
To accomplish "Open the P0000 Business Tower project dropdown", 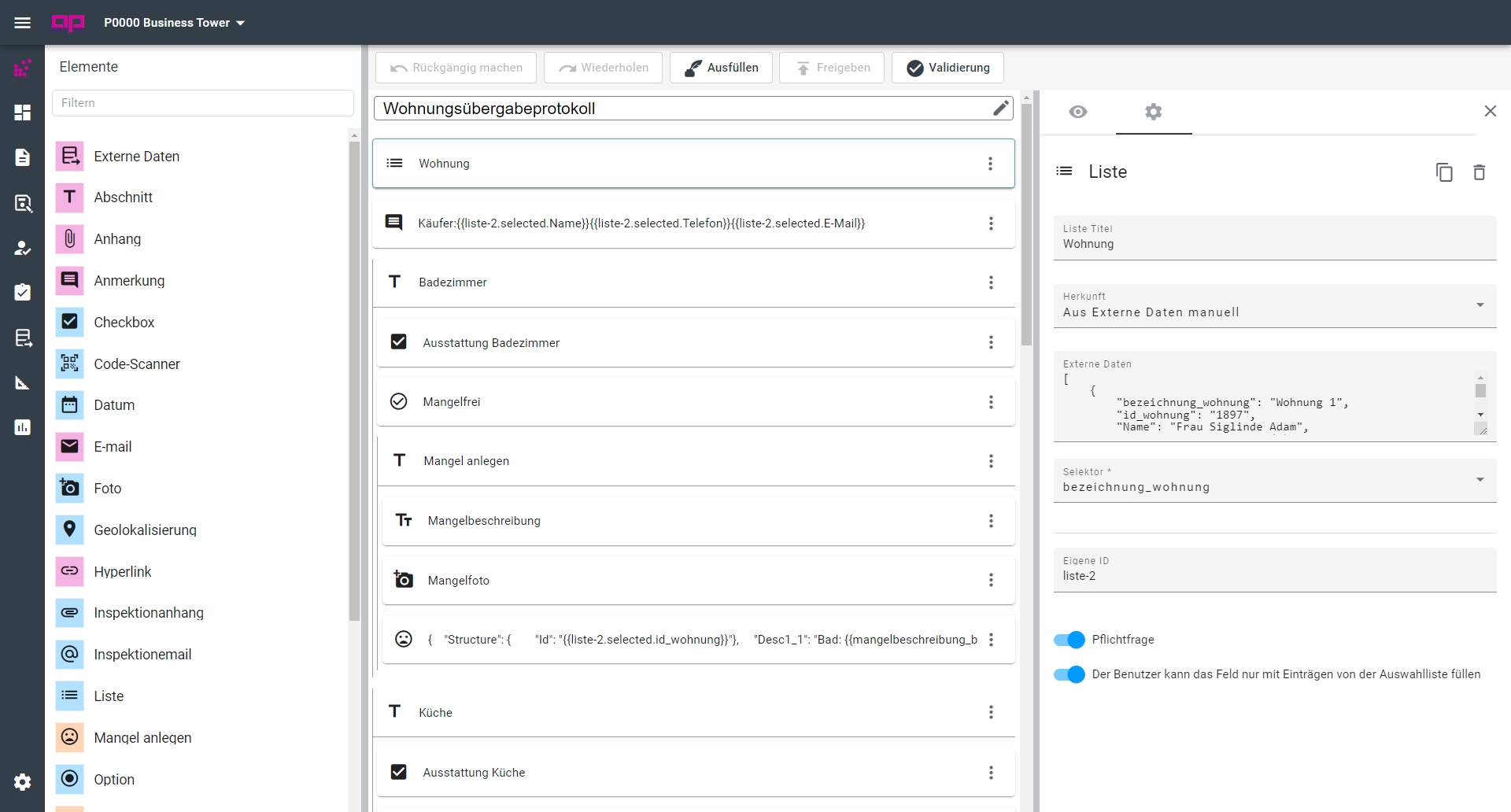I will 175,23.
